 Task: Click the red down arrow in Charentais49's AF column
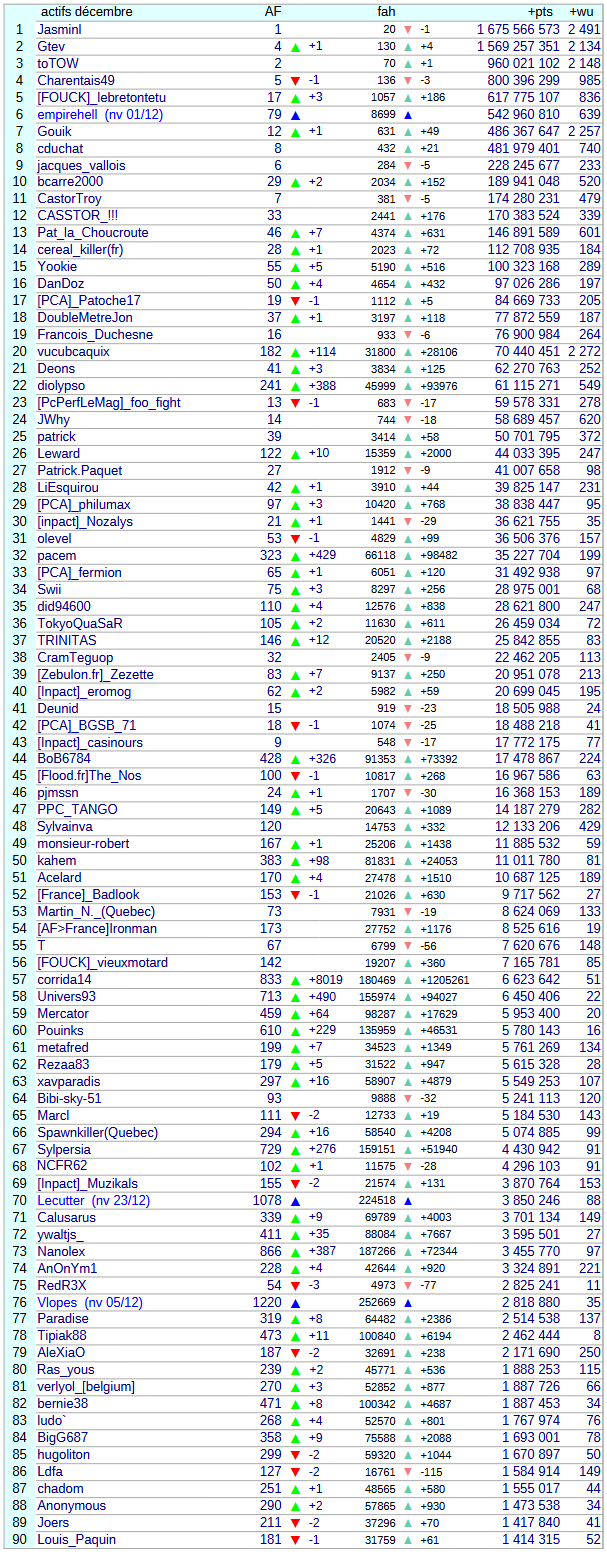(x=295, y=81)
